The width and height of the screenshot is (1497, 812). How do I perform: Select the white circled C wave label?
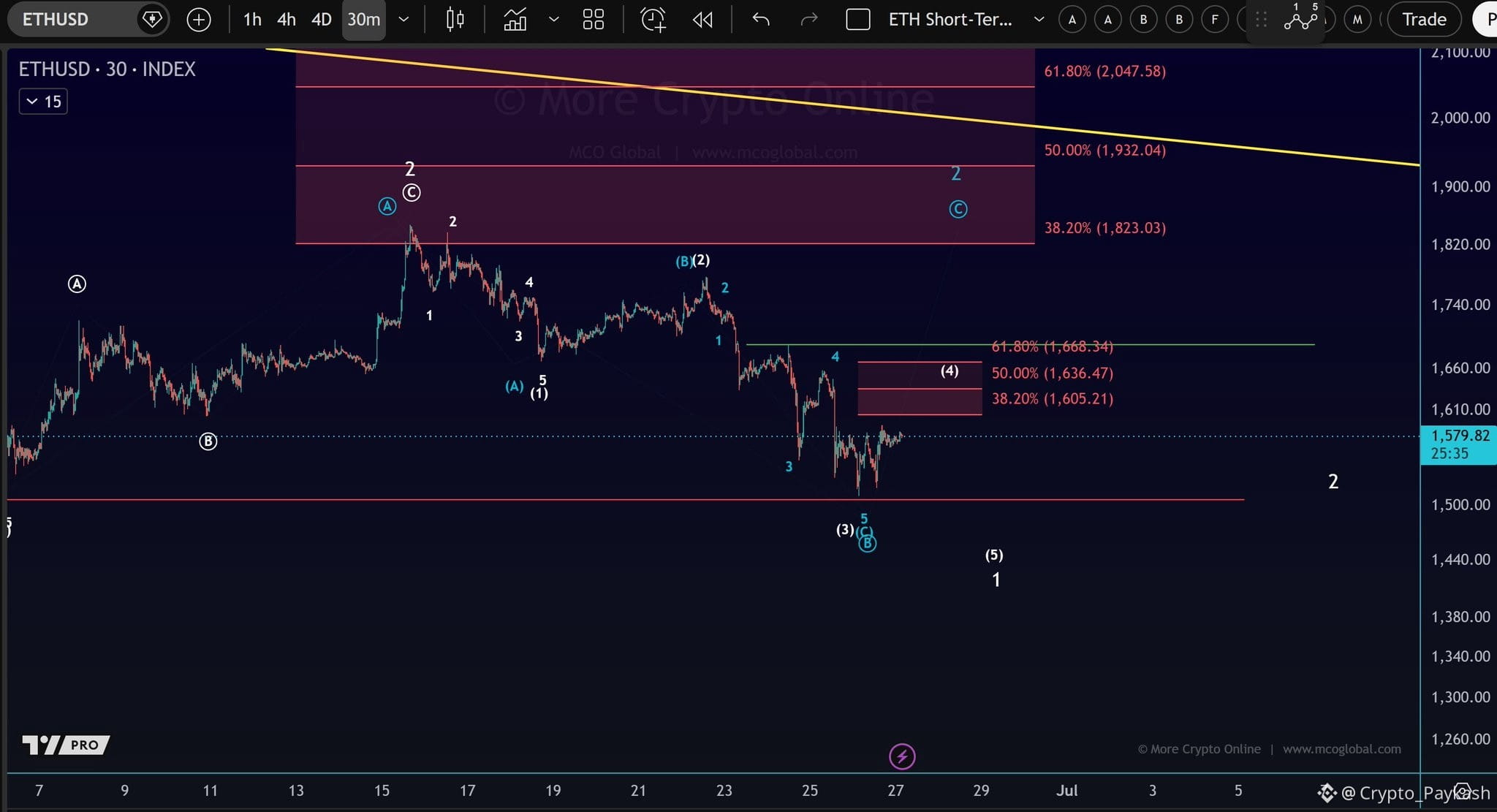point(412,192)
